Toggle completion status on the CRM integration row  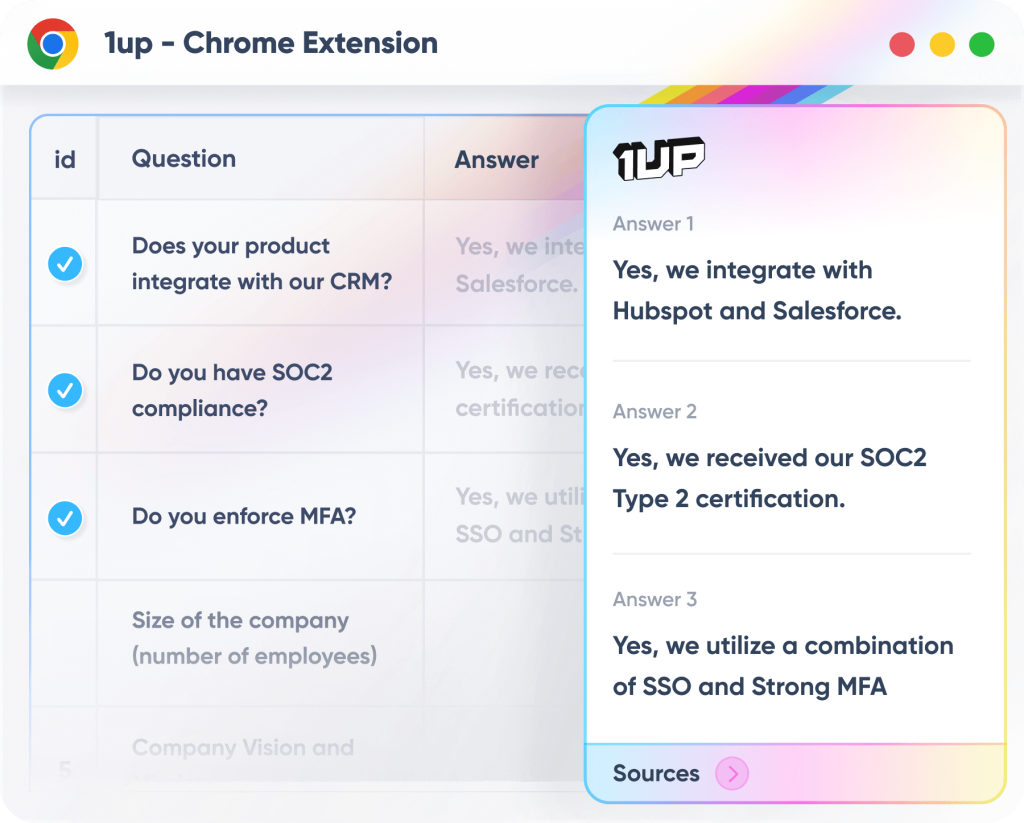click(x=64, y=263)
